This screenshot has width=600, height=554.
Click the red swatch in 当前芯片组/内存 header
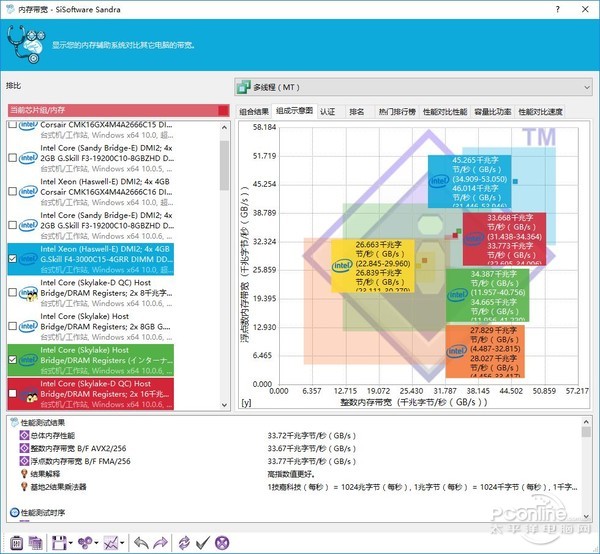click(223, 111)
